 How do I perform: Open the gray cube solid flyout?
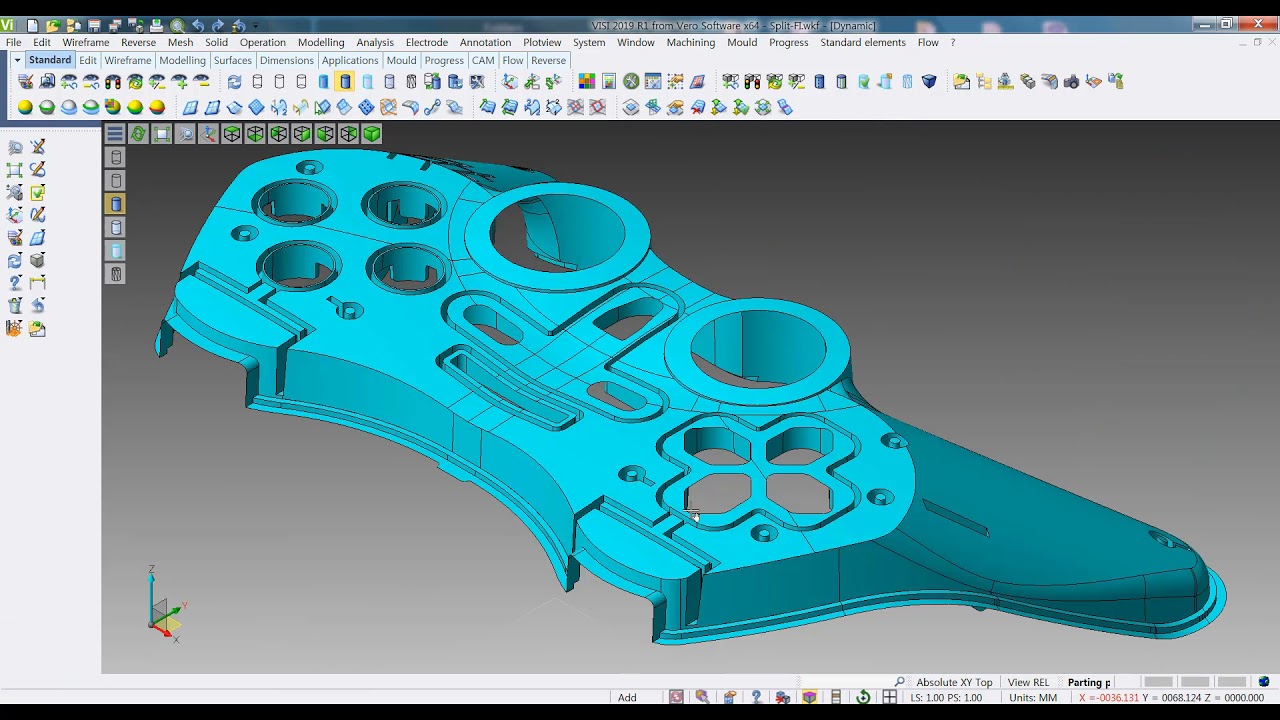pos(37,260)
